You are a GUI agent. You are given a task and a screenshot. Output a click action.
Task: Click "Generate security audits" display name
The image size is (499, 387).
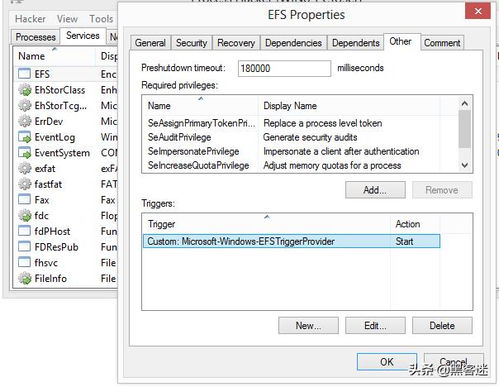pos(310,137)
